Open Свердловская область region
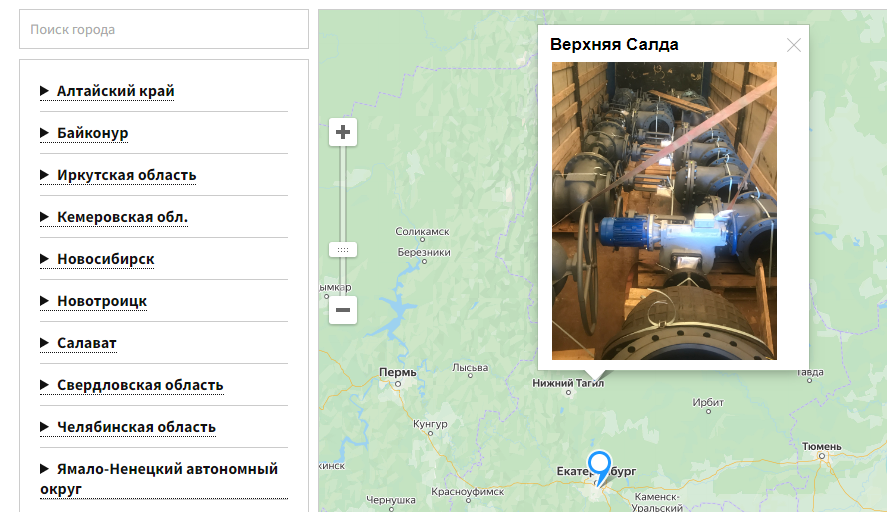Screen dimensions: 887x512 pyautogui.click(x=140, y=385)
